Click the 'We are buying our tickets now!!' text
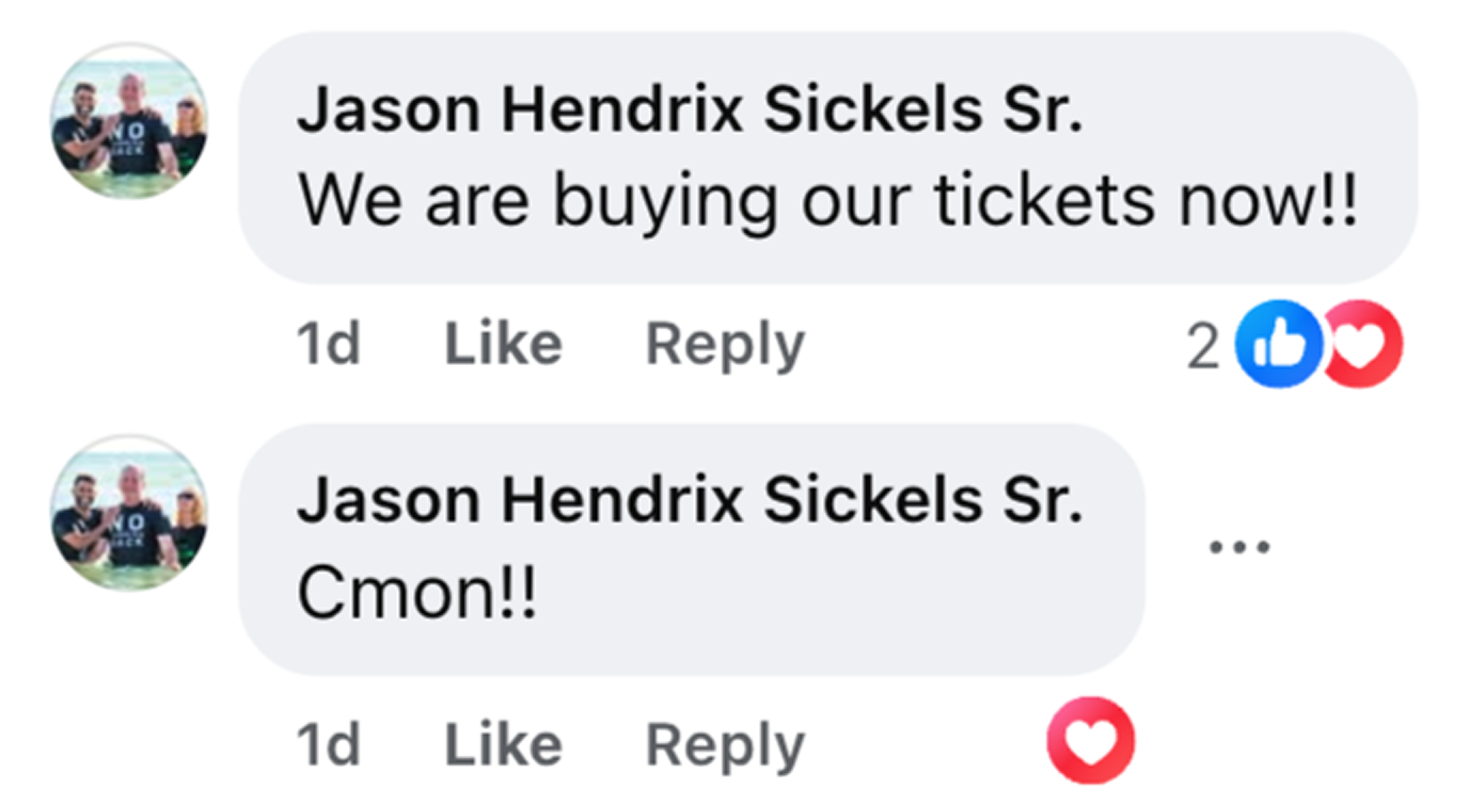This screenshot has height=812, width=1469. click(x=828, y=201)
